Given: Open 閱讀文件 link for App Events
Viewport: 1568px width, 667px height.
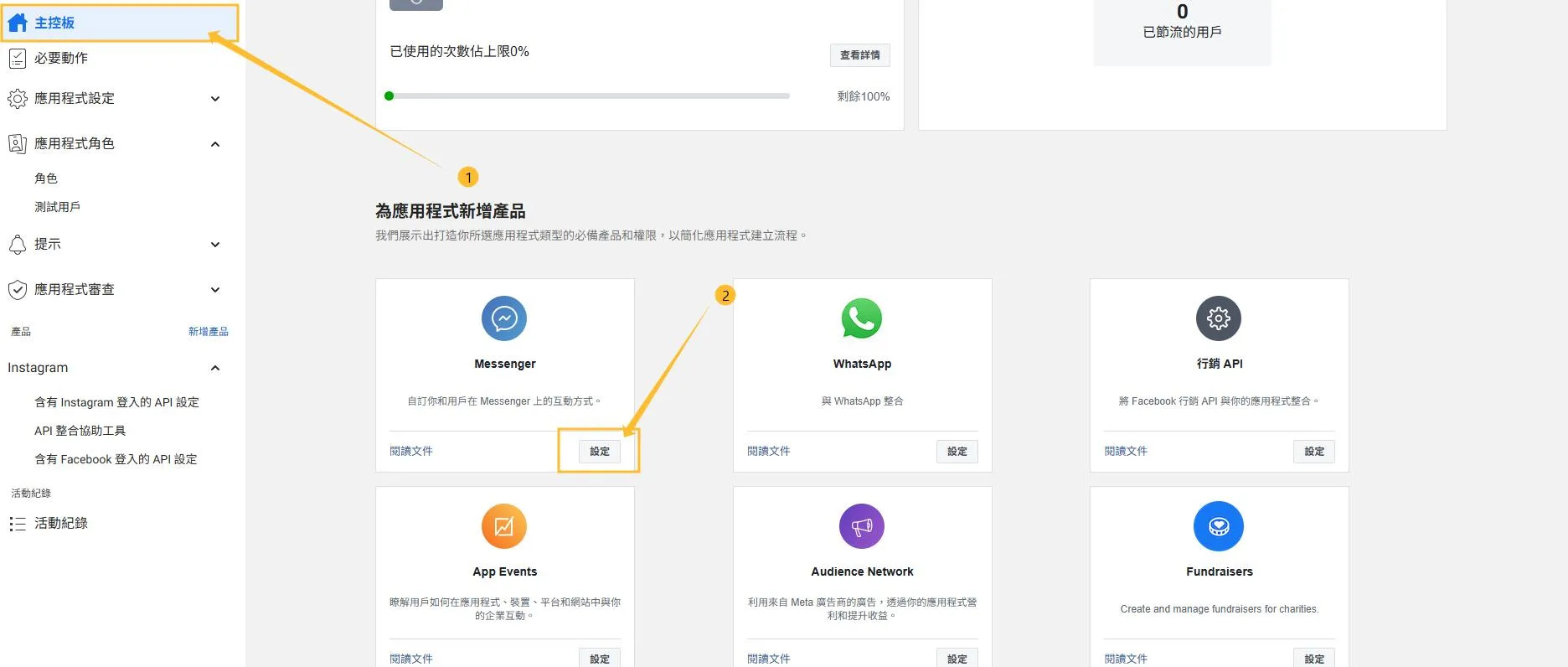Looking at the screenshot, I should (411, 659).
